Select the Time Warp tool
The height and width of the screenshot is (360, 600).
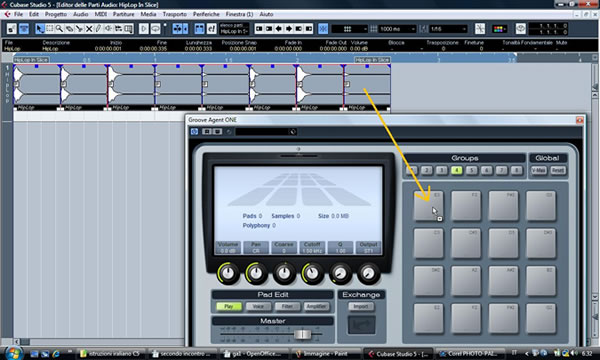pyautogui.click(x=128, y=29)
